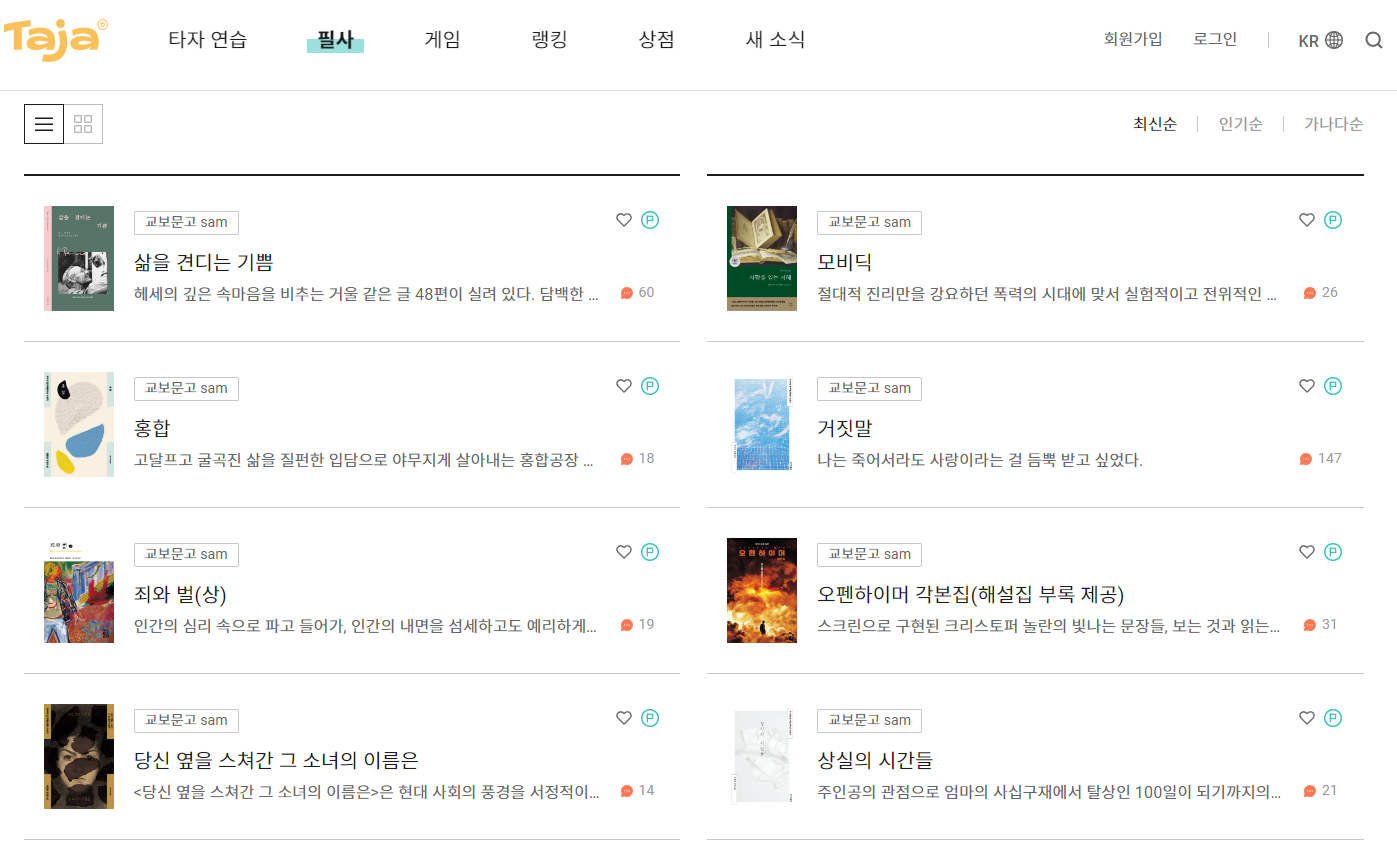Open comments icon for 모비딕
Image resolution: width=1397 pixels, height=852 pixels.
pos(1310,293)
